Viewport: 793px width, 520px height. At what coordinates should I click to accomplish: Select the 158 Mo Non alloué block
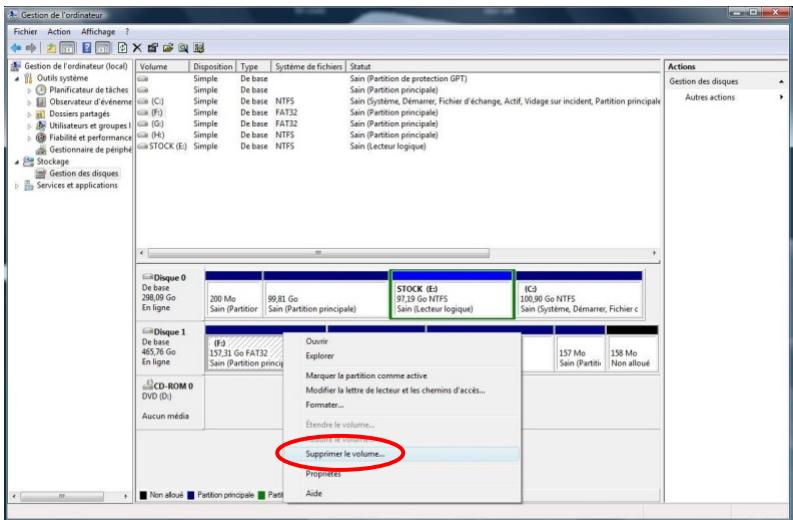click(x=632, y=349)
